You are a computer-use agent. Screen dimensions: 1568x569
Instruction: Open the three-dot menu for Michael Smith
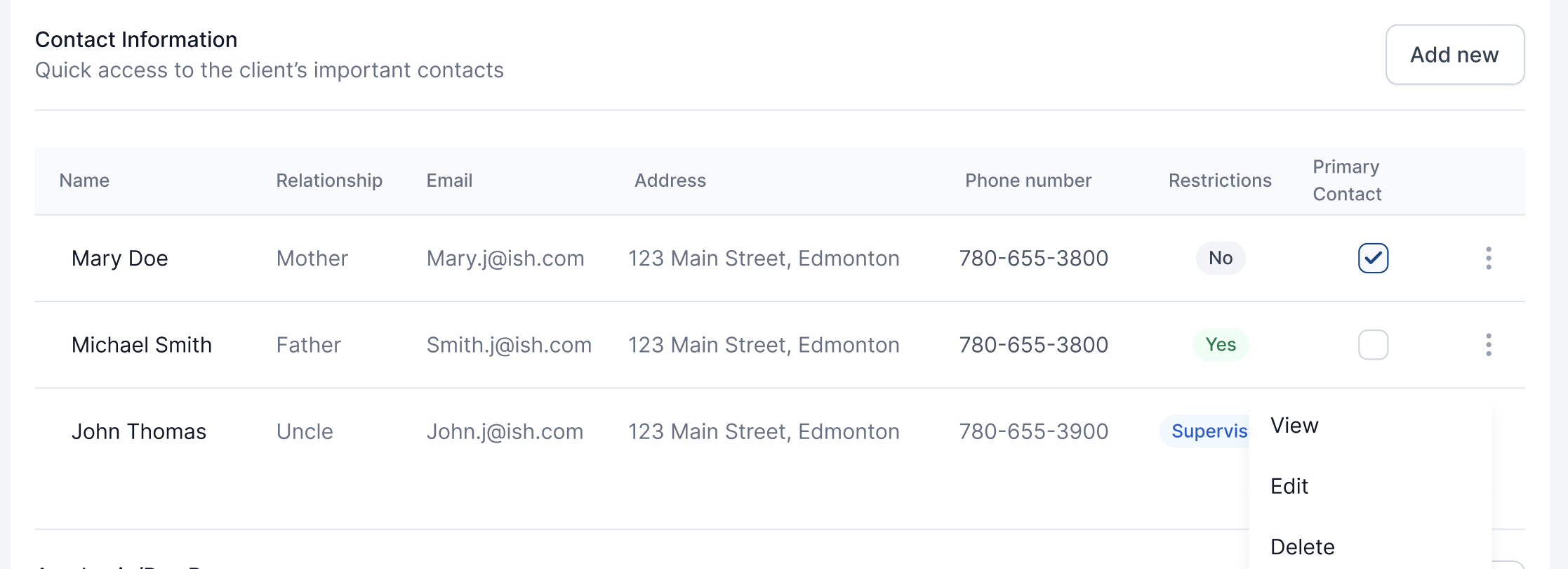pos(1488,345)
